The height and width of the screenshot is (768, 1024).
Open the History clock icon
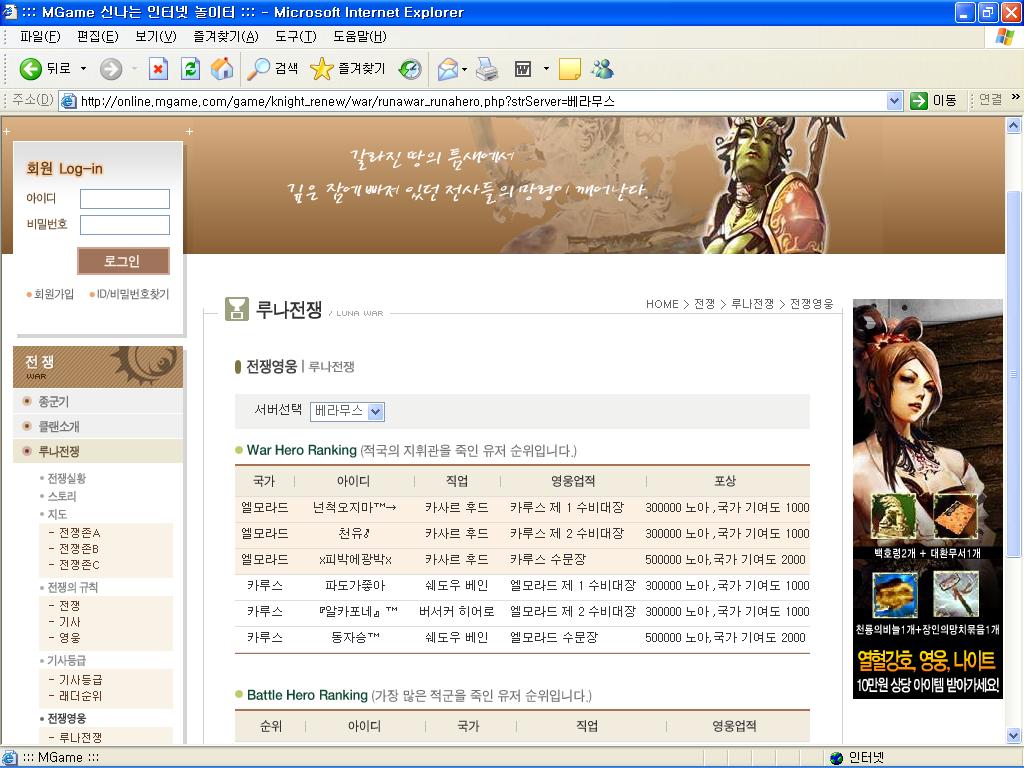[x=410, y=69]
